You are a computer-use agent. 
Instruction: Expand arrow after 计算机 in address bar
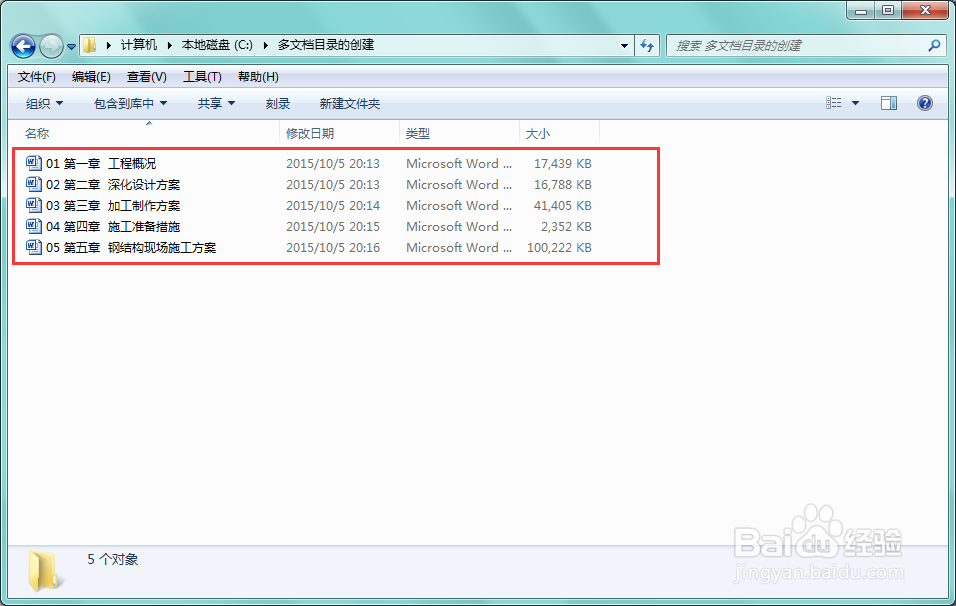click(x=169, y=46)
